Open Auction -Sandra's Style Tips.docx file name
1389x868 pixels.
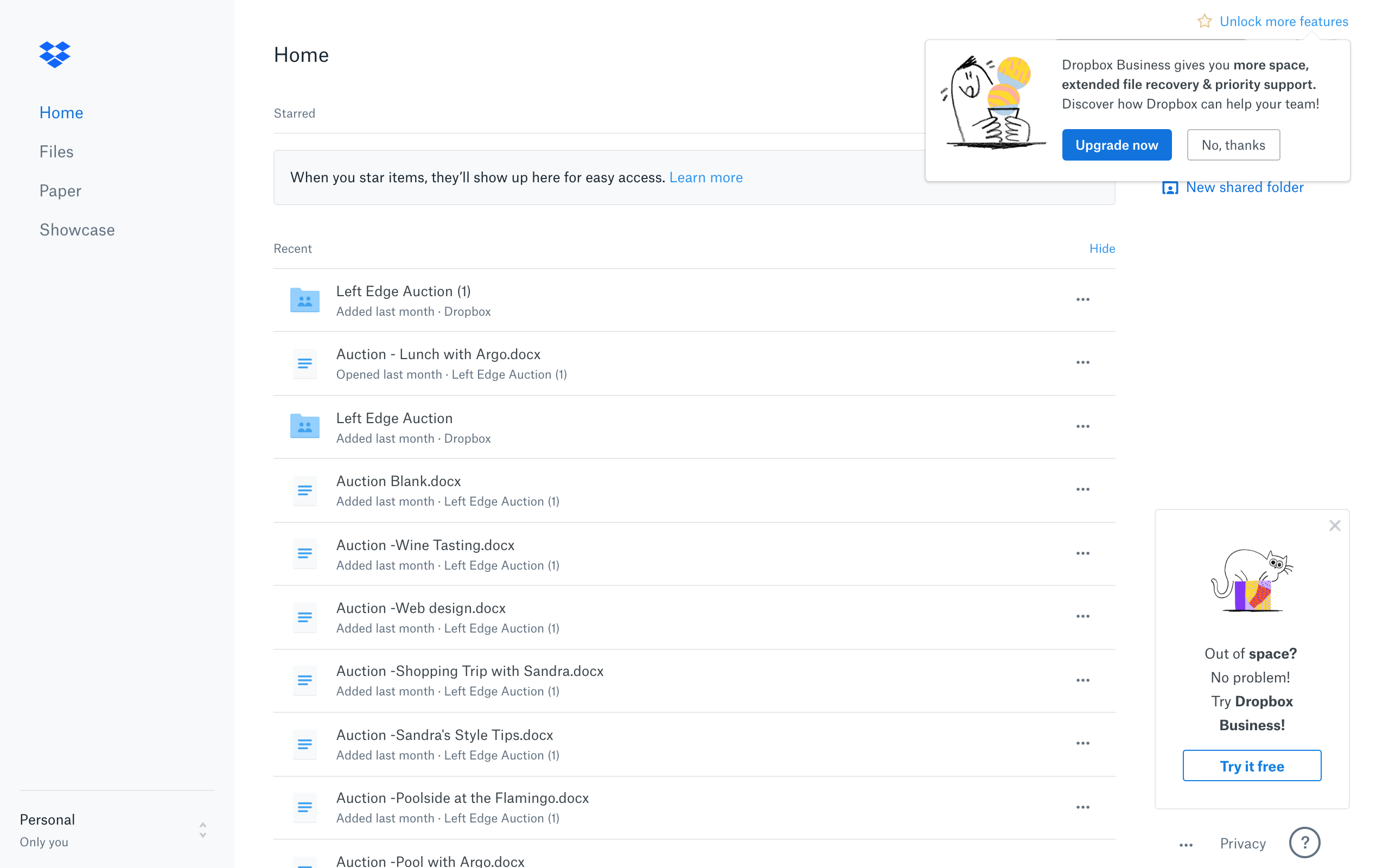click(444, 735)
